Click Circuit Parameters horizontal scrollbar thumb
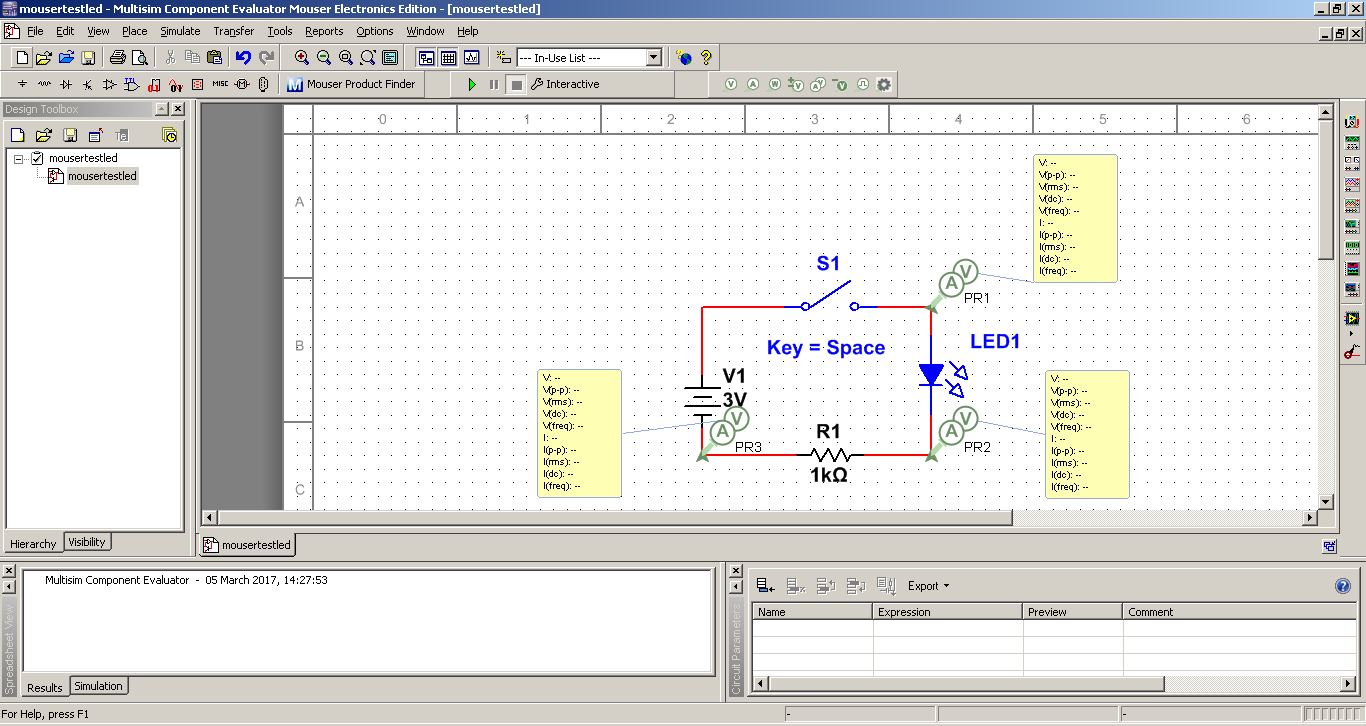This screenshot has width=1366, height=726. pos(967,684)
